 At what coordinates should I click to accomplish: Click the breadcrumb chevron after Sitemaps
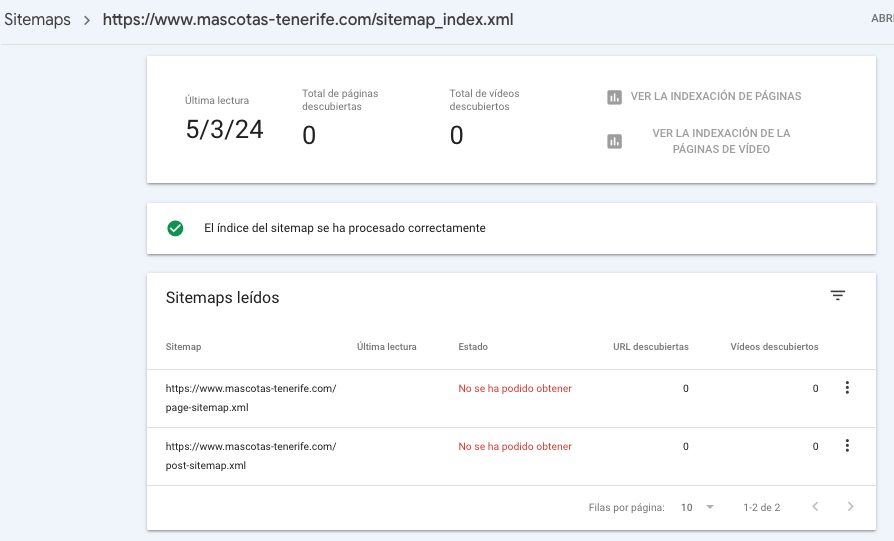87,21
